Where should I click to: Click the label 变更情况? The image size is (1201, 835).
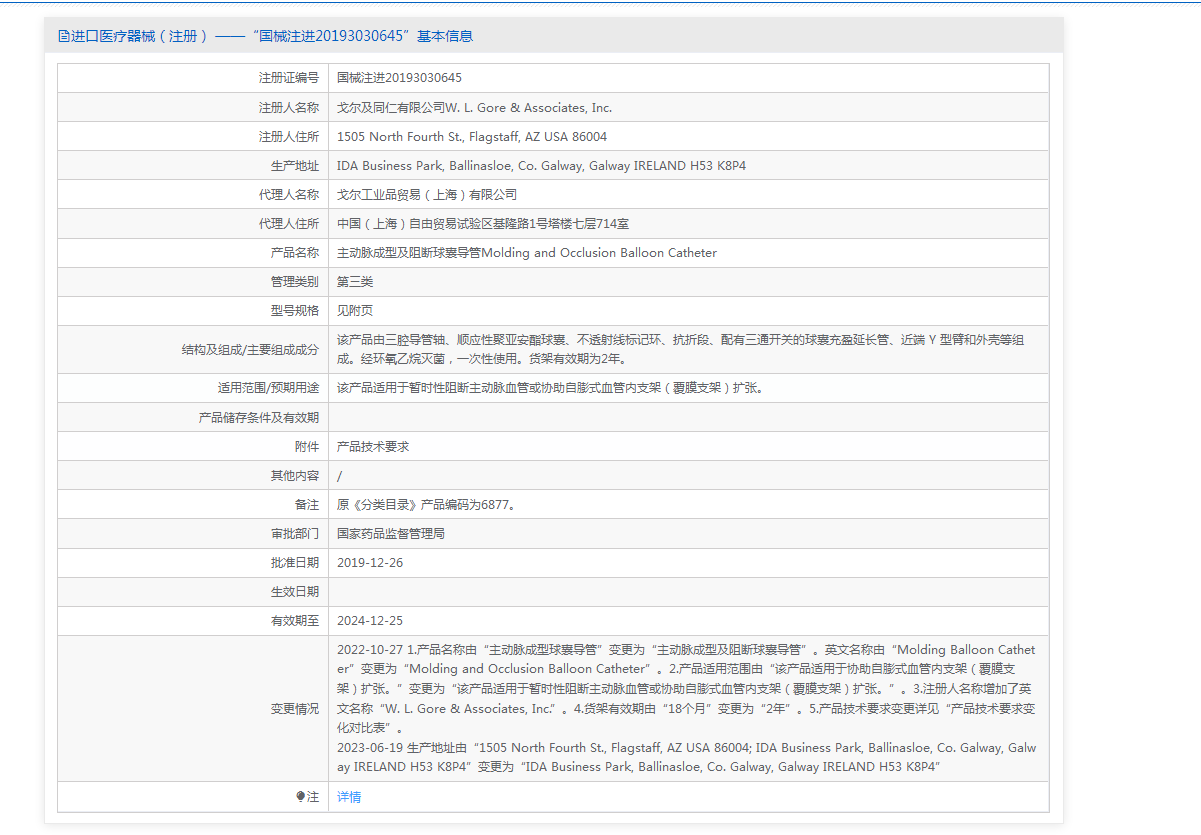pyautogui.click(x=295, y=708)
